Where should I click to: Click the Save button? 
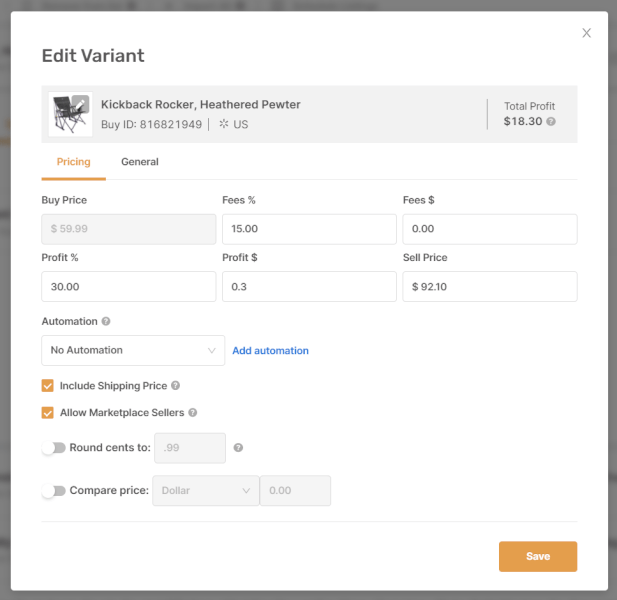click(x=538, y=556)
